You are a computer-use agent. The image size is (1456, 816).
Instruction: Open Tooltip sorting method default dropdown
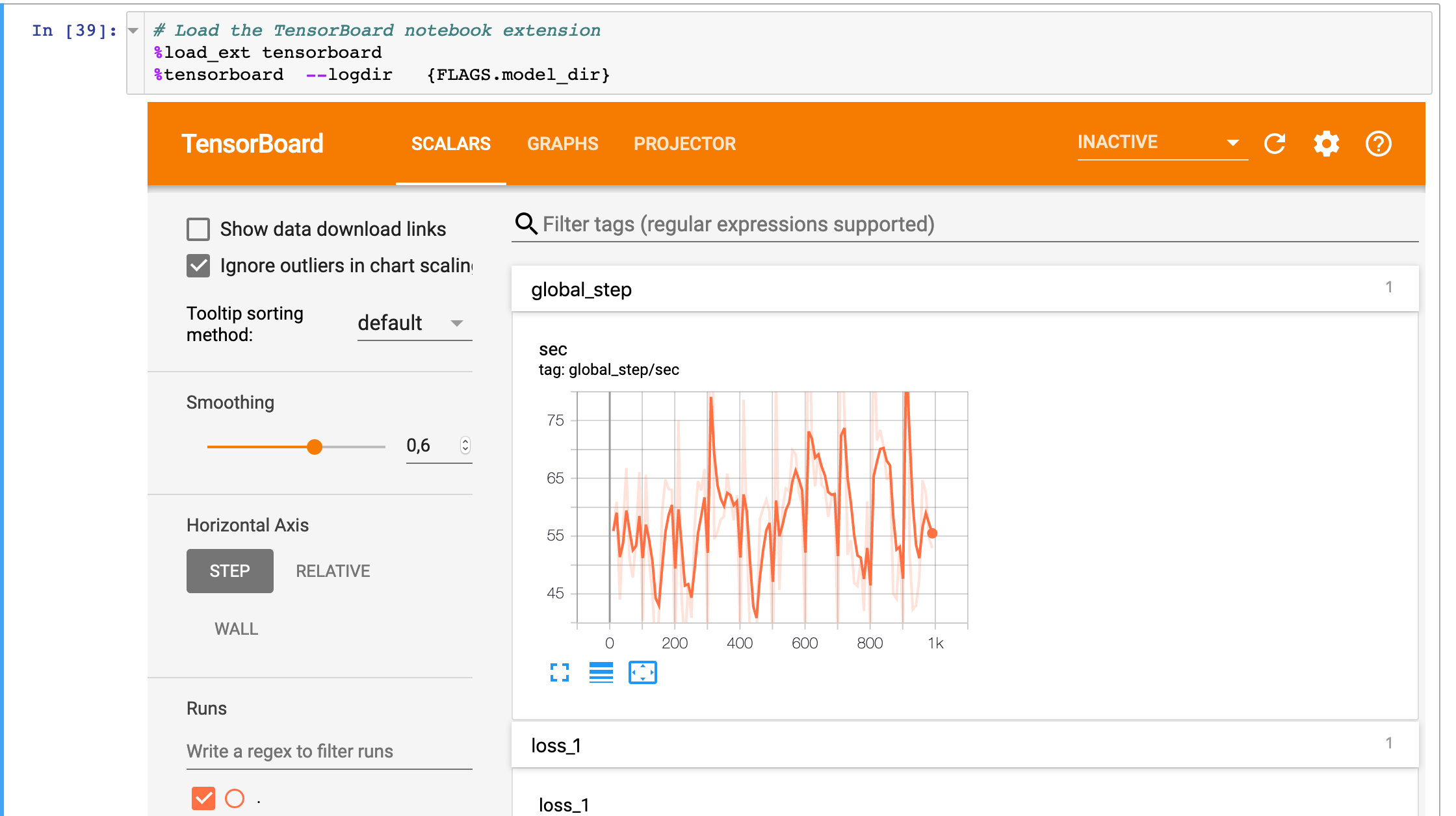414,323
